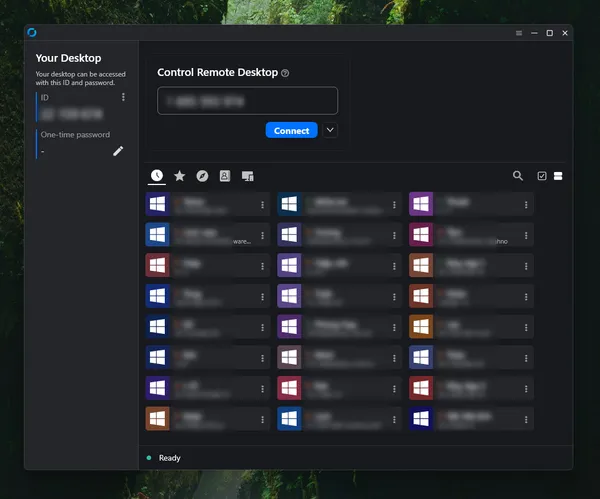Open help icon beside Control Remote Desktop
Screen dimensions: 600x499
coord(285,73)
